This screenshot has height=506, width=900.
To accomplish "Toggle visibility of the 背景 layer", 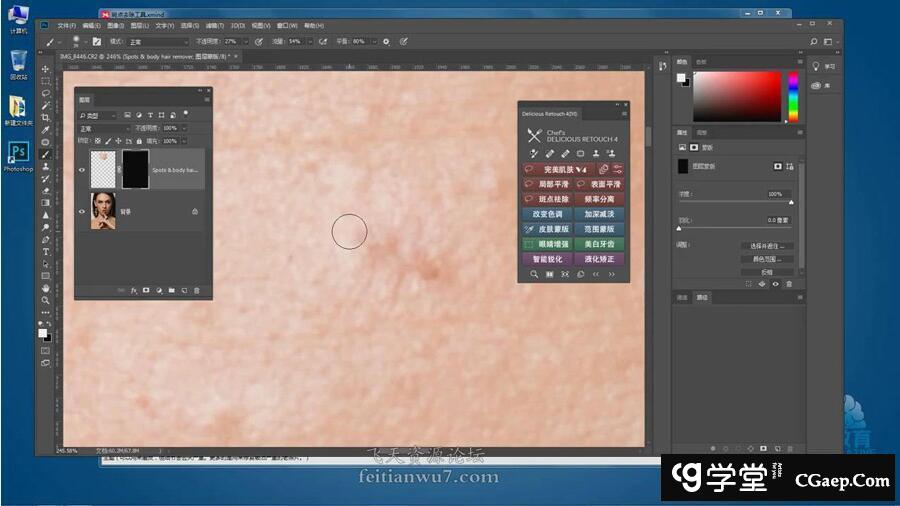I will coord(82,211).
